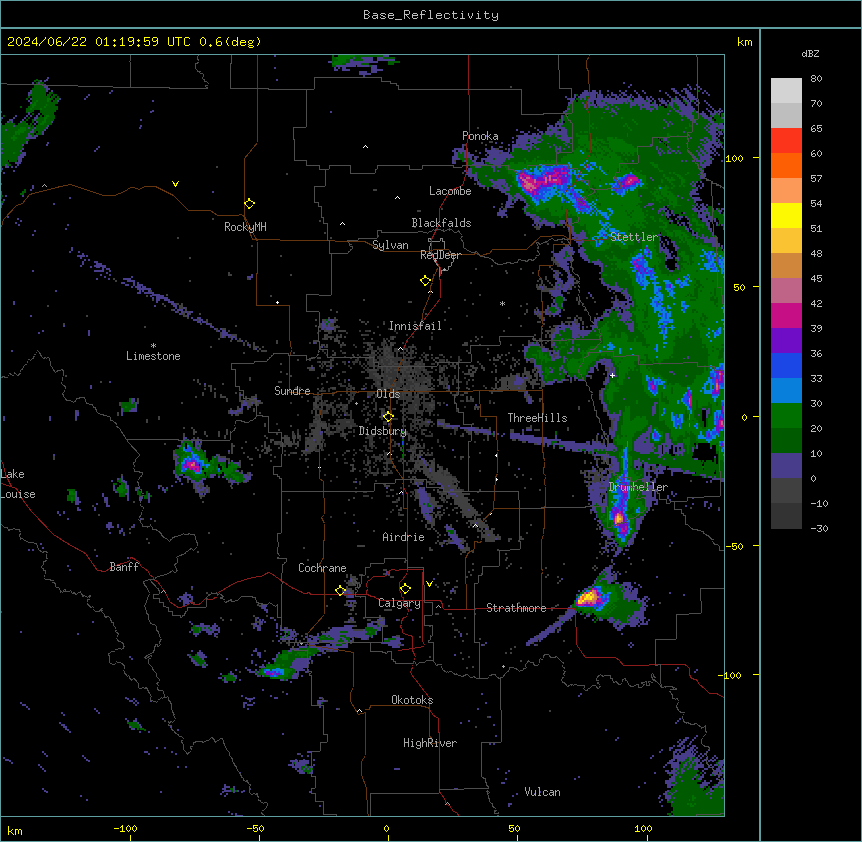
Task: Click the storm core just below the Drumheller label
Action: [x=619, y=518]
